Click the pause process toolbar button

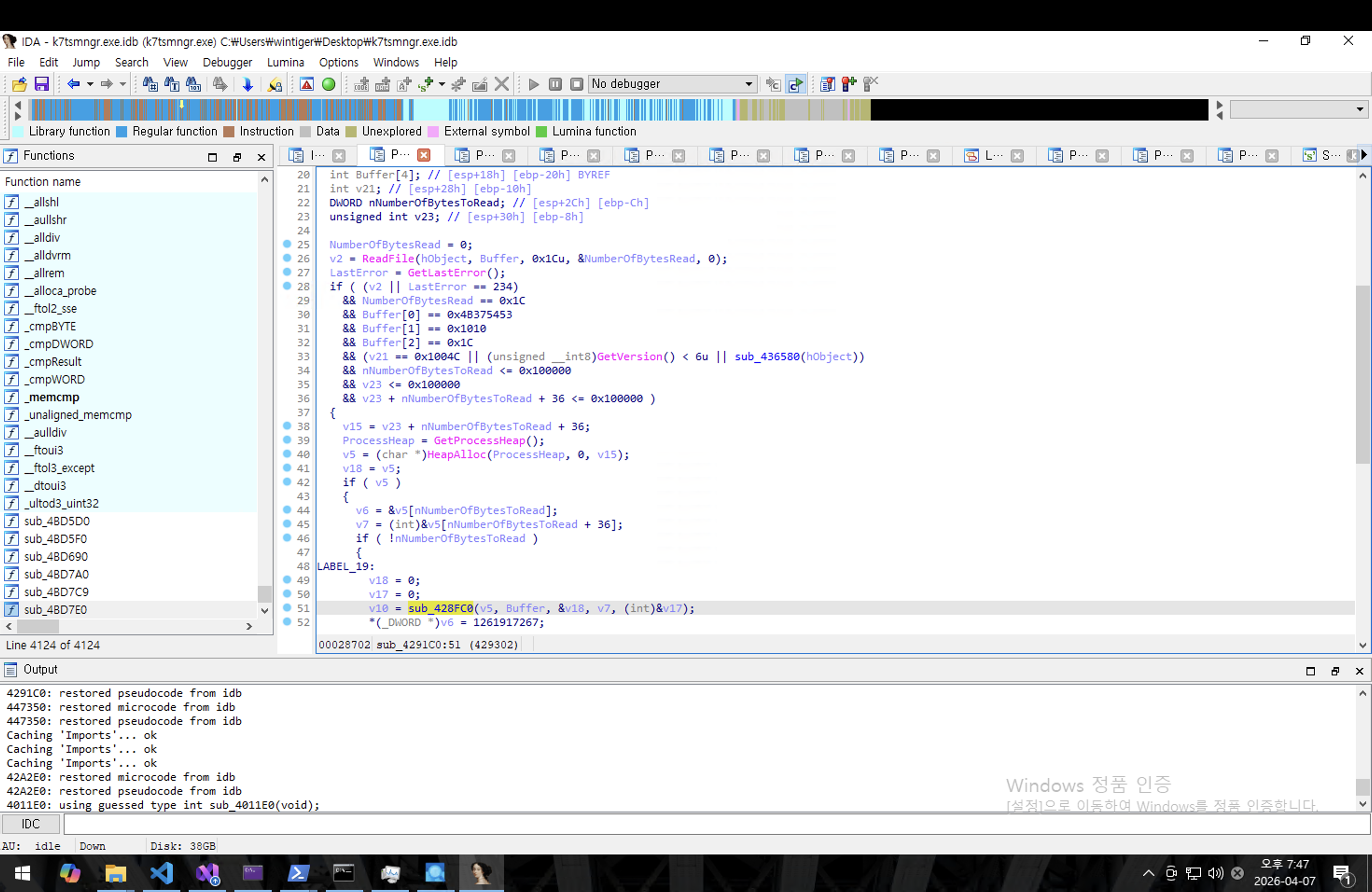click(x=555, y=84)
